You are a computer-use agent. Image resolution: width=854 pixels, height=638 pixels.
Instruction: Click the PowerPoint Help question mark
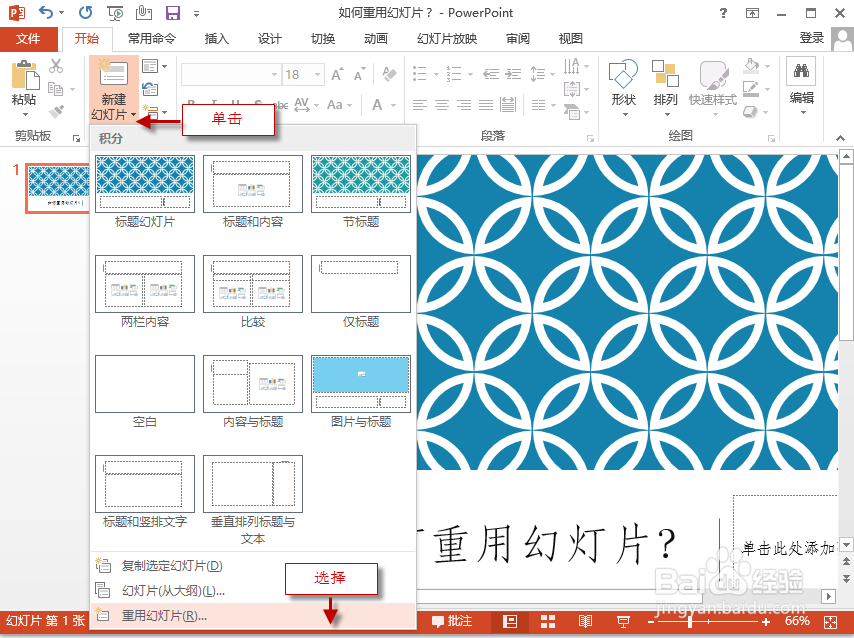[723, 13]
